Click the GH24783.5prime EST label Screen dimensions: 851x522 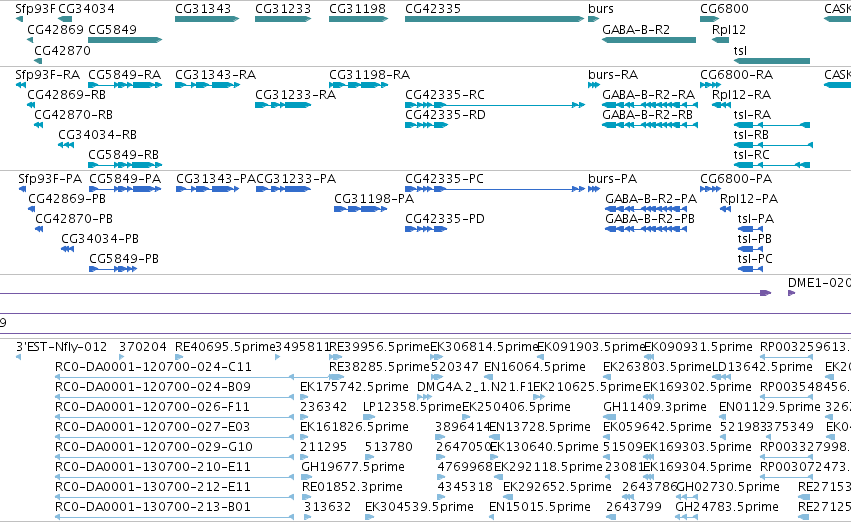point(727,507)
